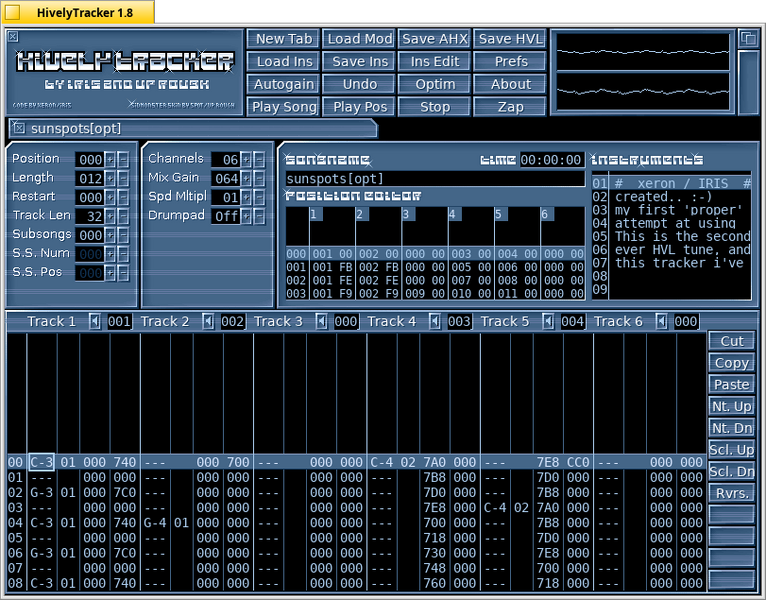Select the sunspots[opt] song tab
The image size is (766, 600).
pos(193,129)
